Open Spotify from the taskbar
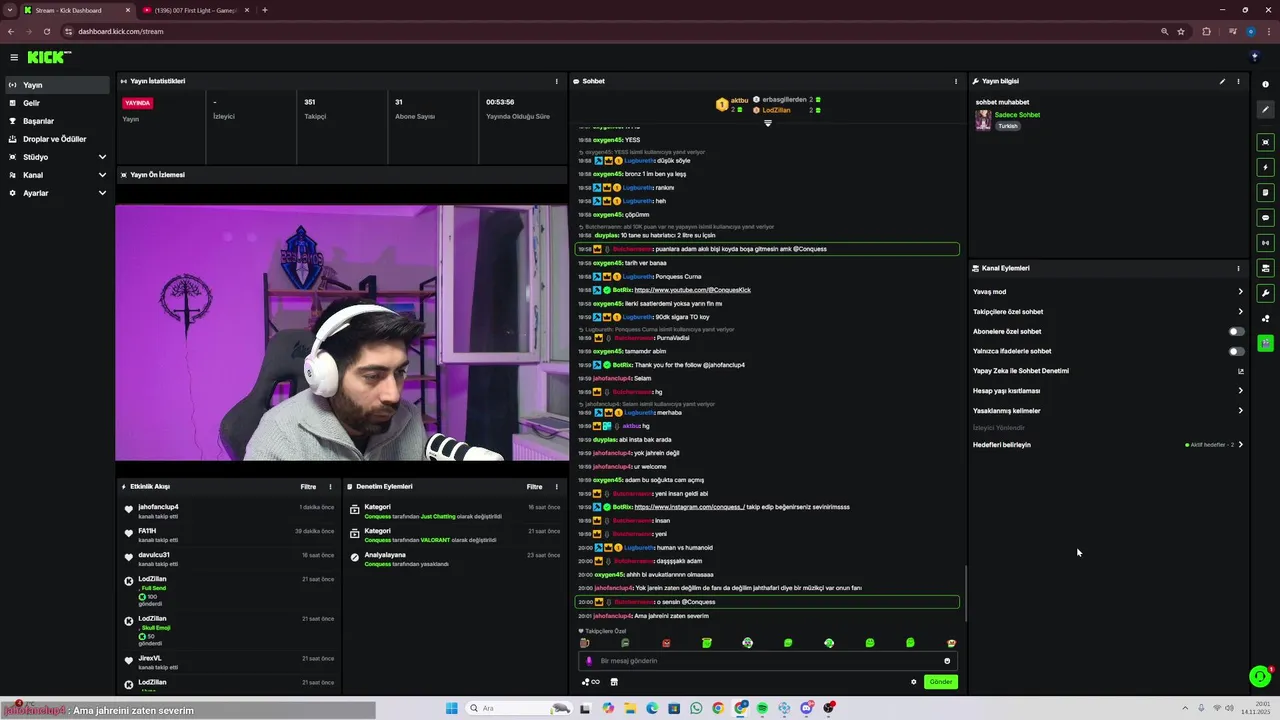 coord(762,708)
